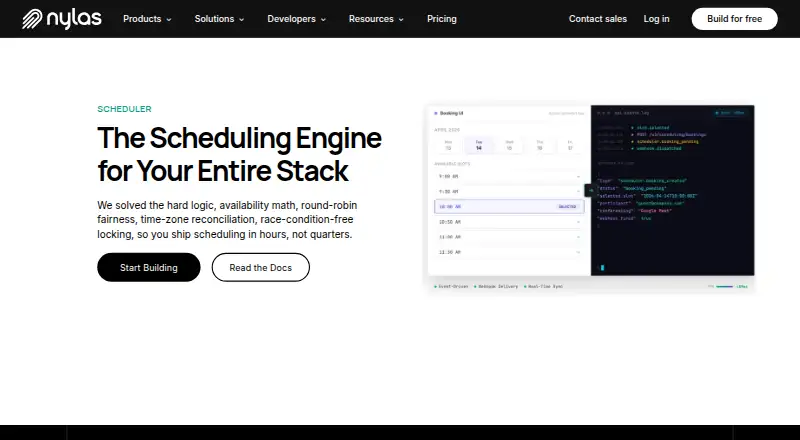Choose the 11:30 AM slot
Image resolution: width=800 pixels, height=440 pixels.
point(509,252)
